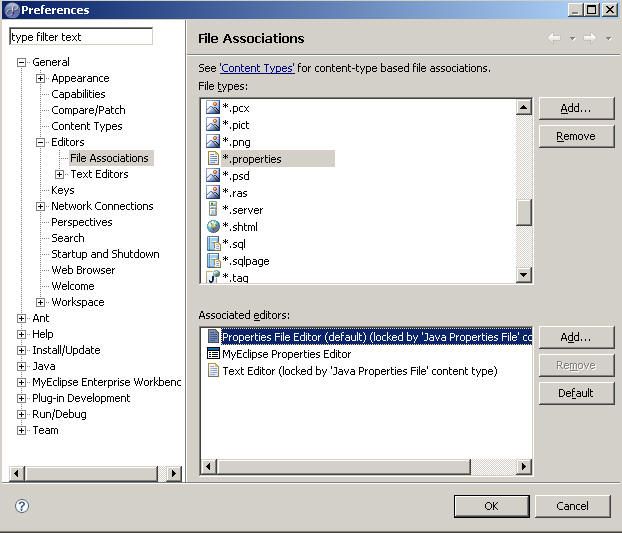
Task: Select the Welcome preference page
Action: (73, 286)
